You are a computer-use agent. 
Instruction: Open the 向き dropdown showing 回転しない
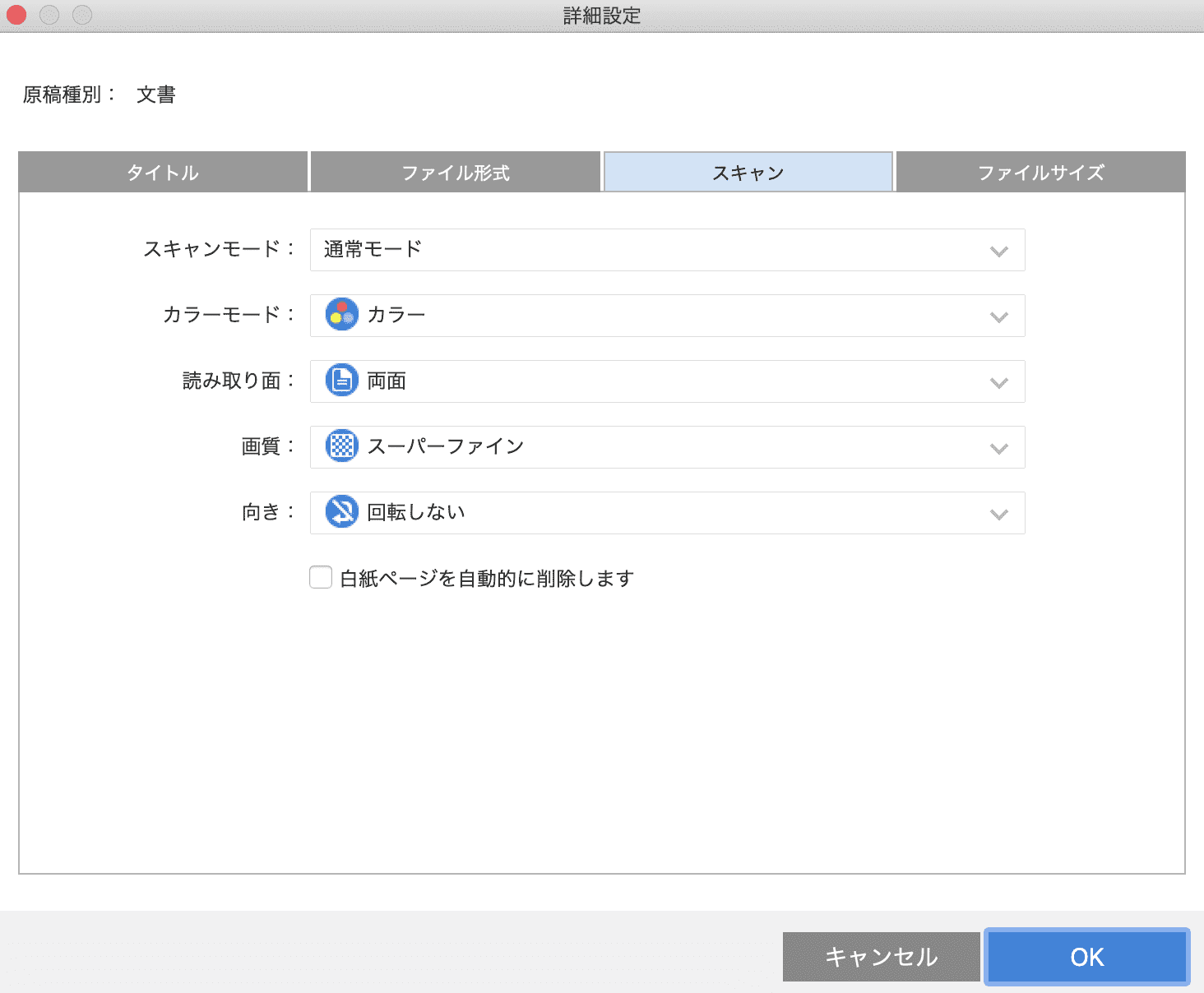(x=668, y=513)
